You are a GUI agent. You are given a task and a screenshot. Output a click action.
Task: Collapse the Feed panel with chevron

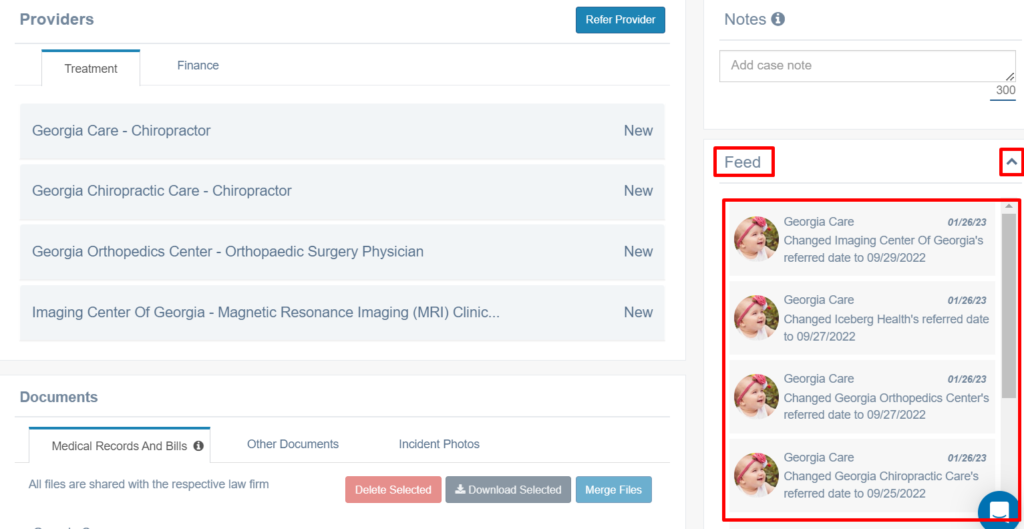coord(1012,161)
